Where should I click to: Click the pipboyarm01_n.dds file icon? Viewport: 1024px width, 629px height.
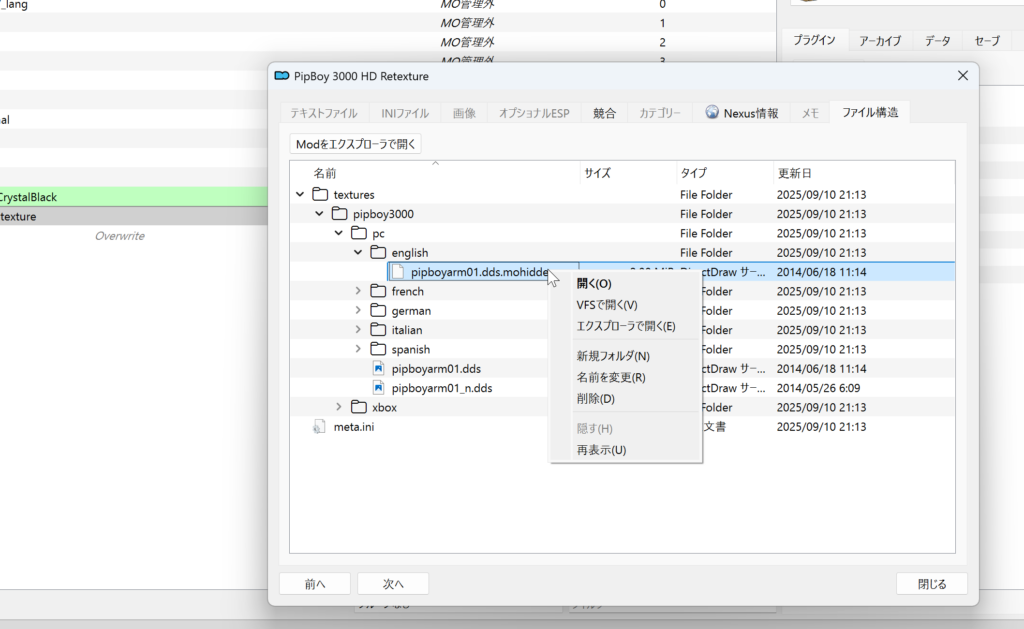pos(378,388)
